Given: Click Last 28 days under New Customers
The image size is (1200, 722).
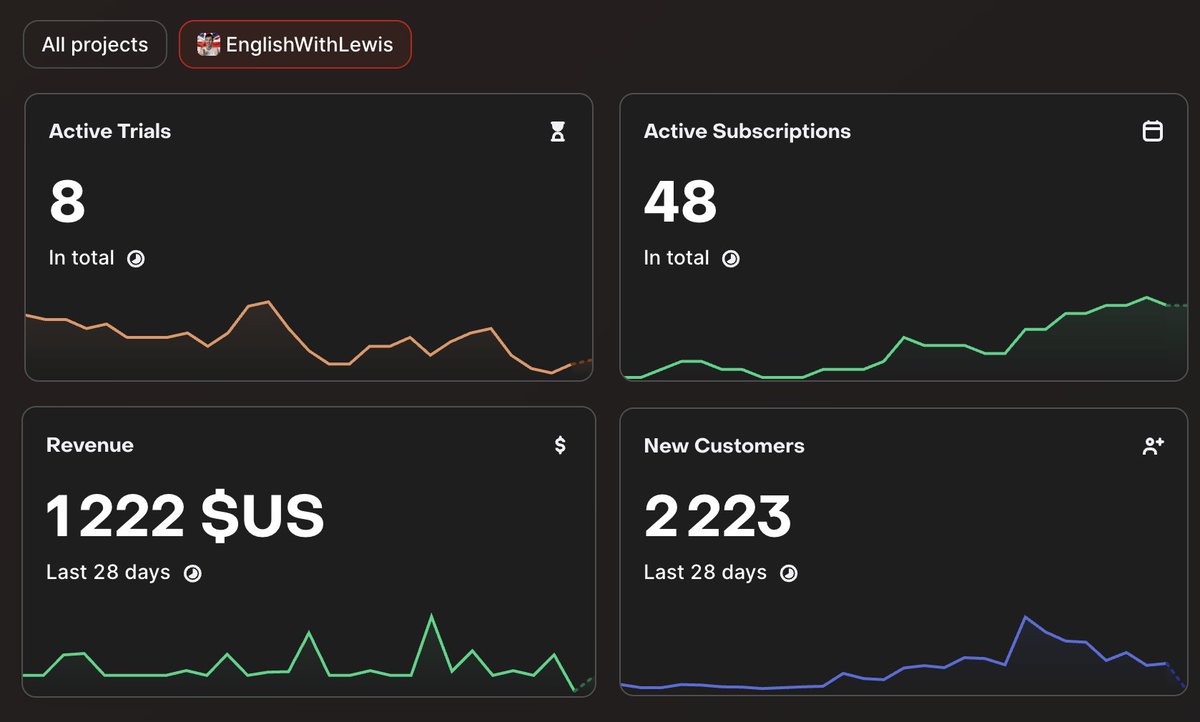Looking at the screenshot, I should point(705,573).
